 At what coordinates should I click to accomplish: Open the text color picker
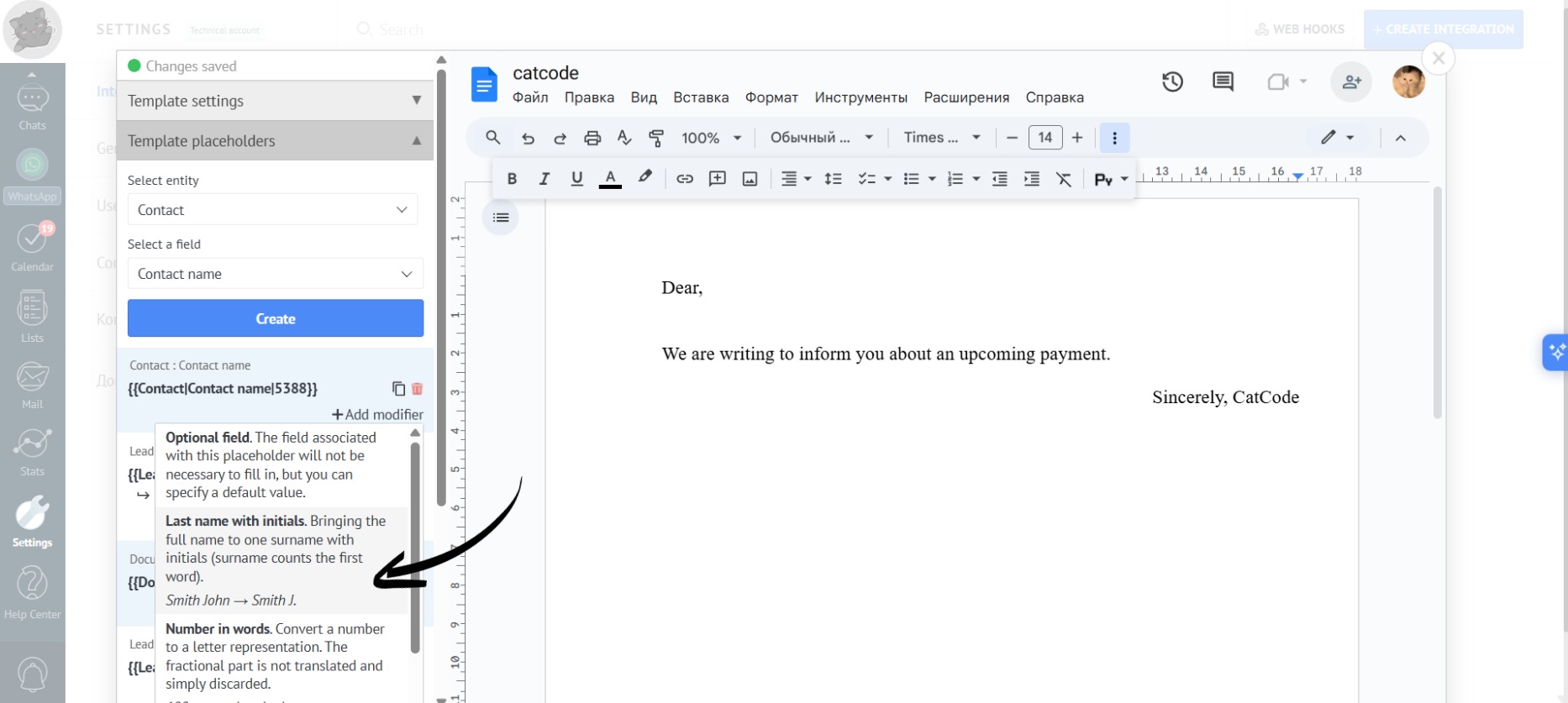pyautogui.click(x=610, y=179)
